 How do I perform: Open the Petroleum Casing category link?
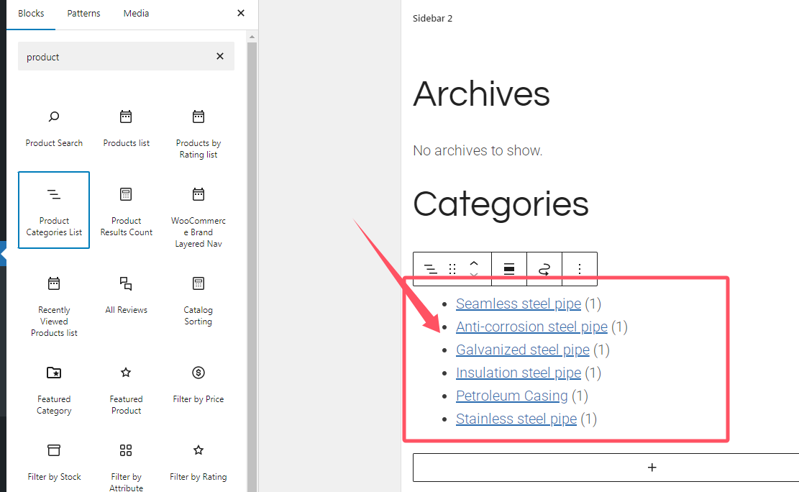(x=512, y=396)
